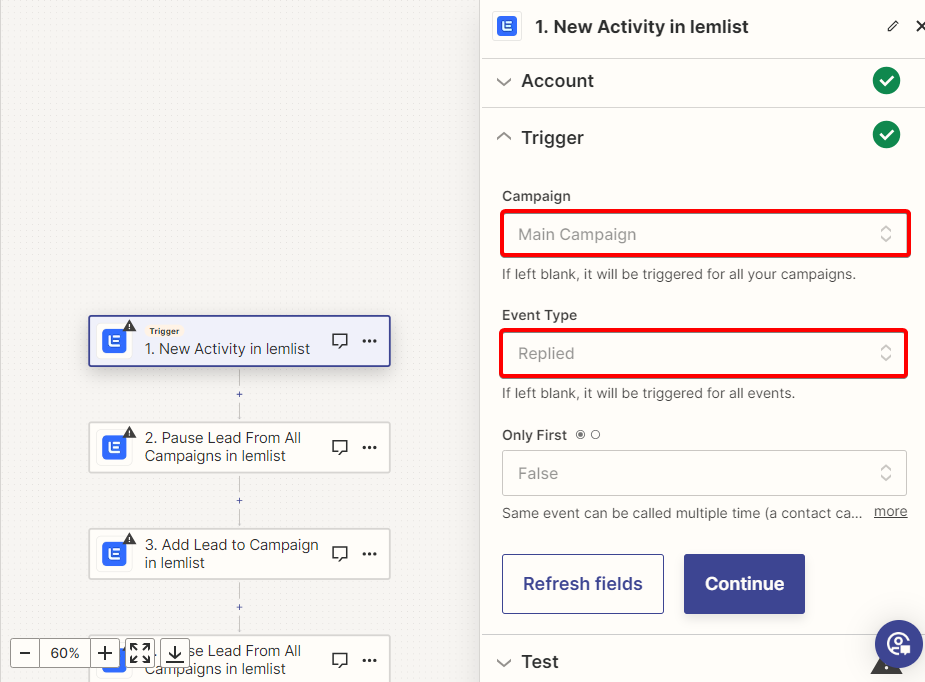Open the Only First dropdown showing False
The width and height of the screenshot is (925, 682).
click(704, 473)
